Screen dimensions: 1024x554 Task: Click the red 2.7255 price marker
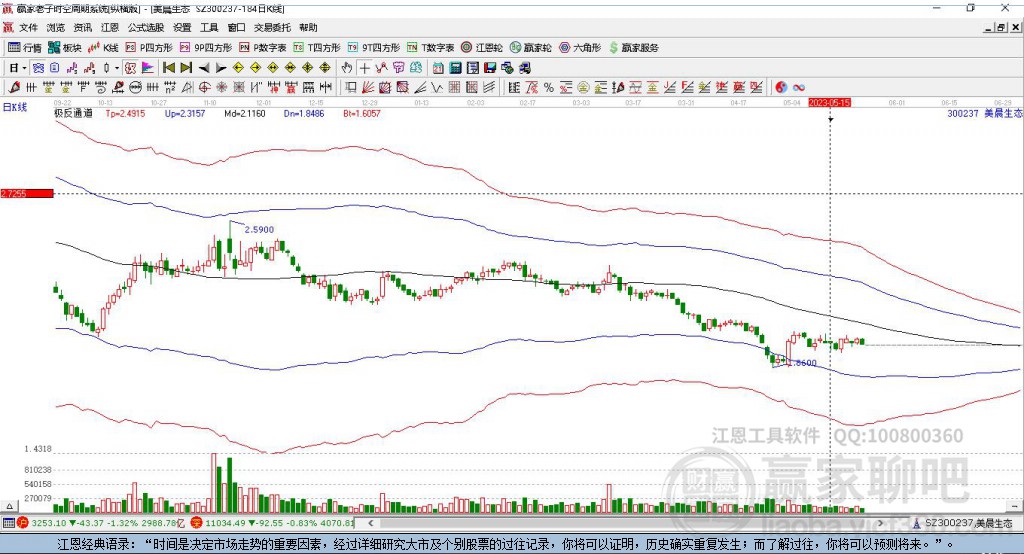pos(27,193)
